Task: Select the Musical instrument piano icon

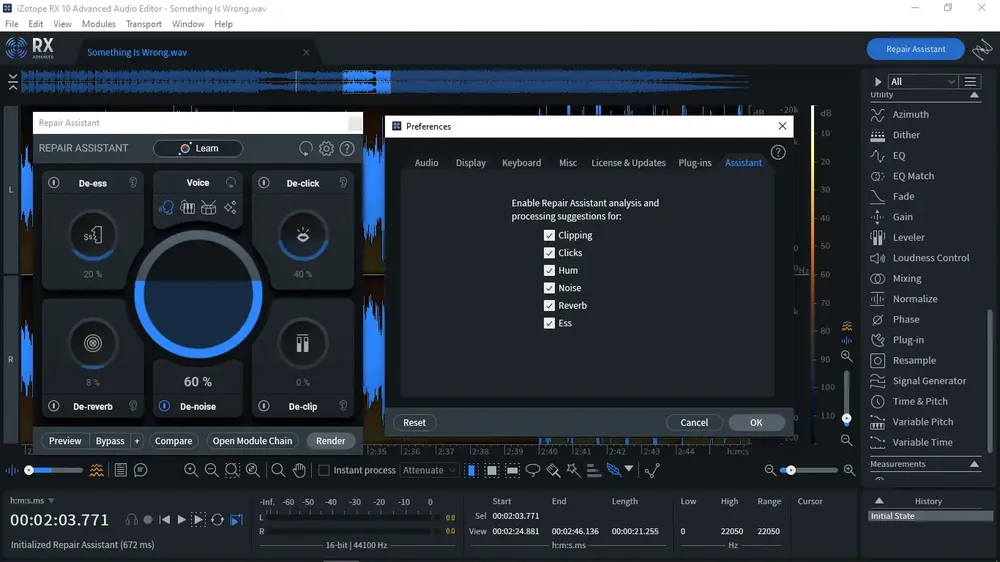Action: point(187,207)
